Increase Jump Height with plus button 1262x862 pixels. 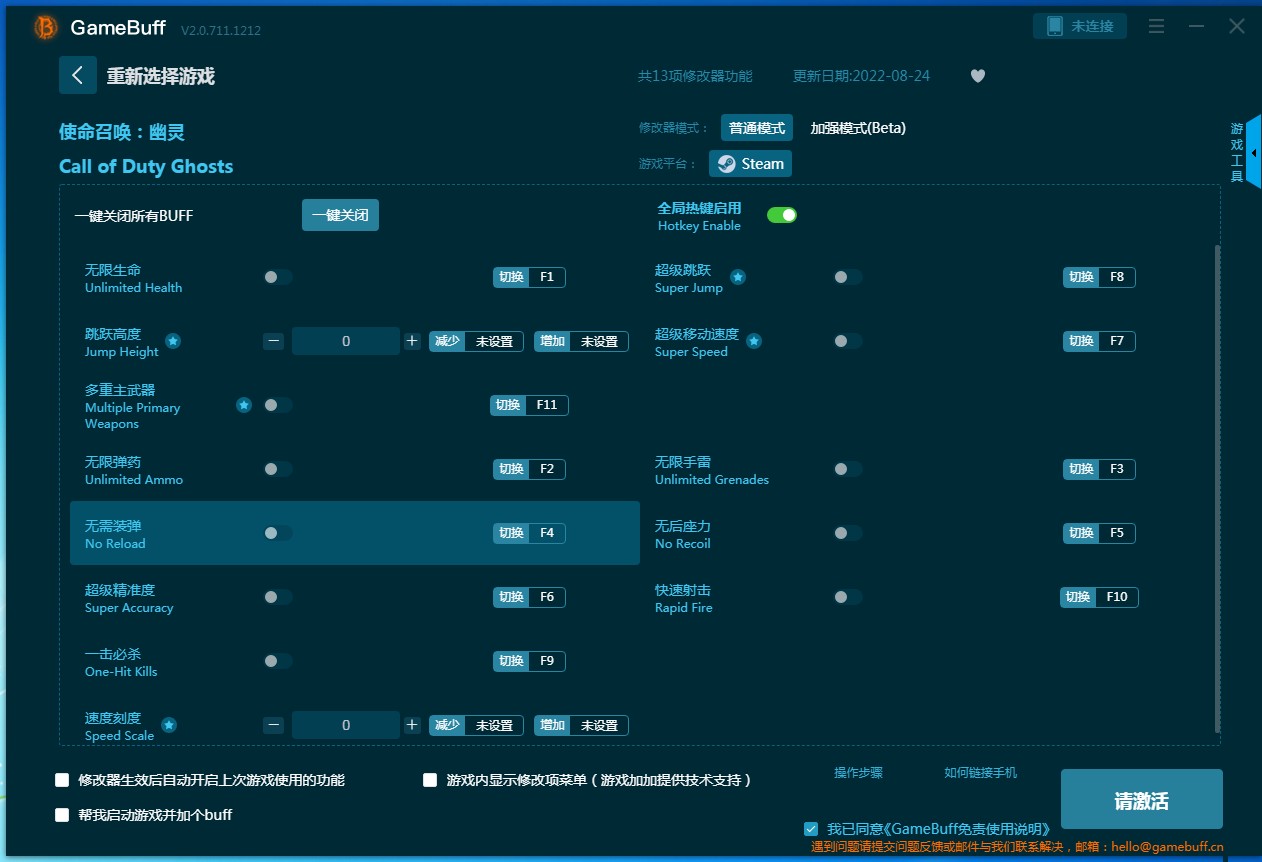tap(412, 341)
